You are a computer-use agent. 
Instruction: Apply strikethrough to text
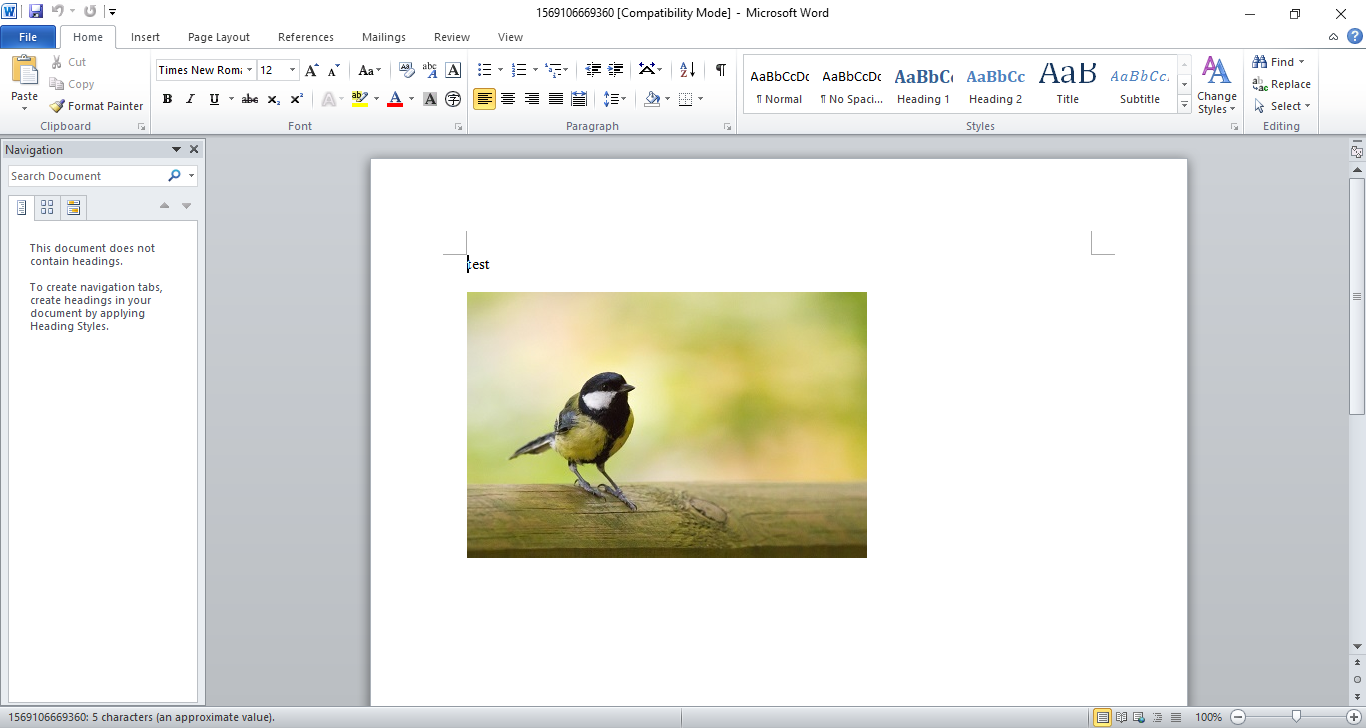coord(249,98)
